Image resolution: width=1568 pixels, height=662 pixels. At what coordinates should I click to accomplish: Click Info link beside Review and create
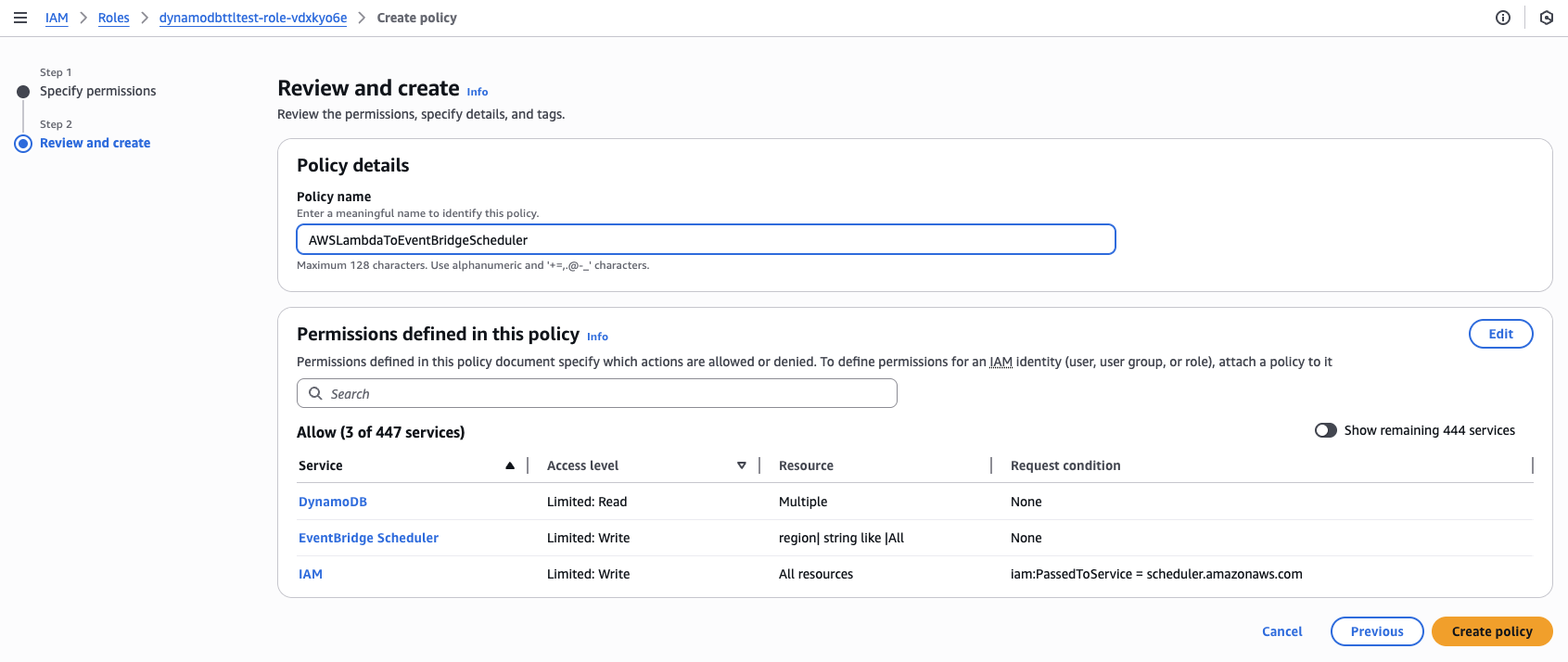tap(477, 92)
